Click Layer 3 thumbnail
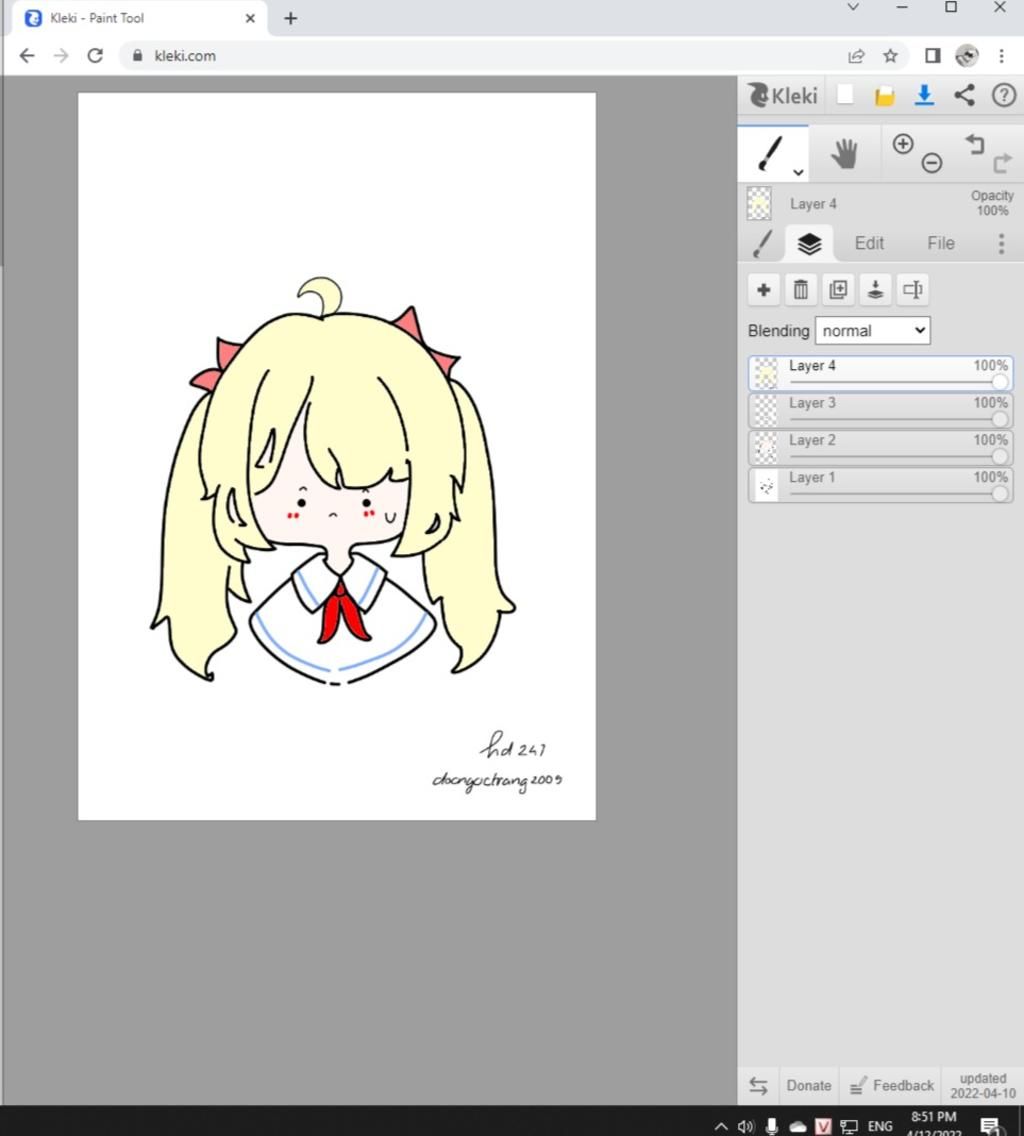This screenshot has width=1024, height=1136. point(766,411)
